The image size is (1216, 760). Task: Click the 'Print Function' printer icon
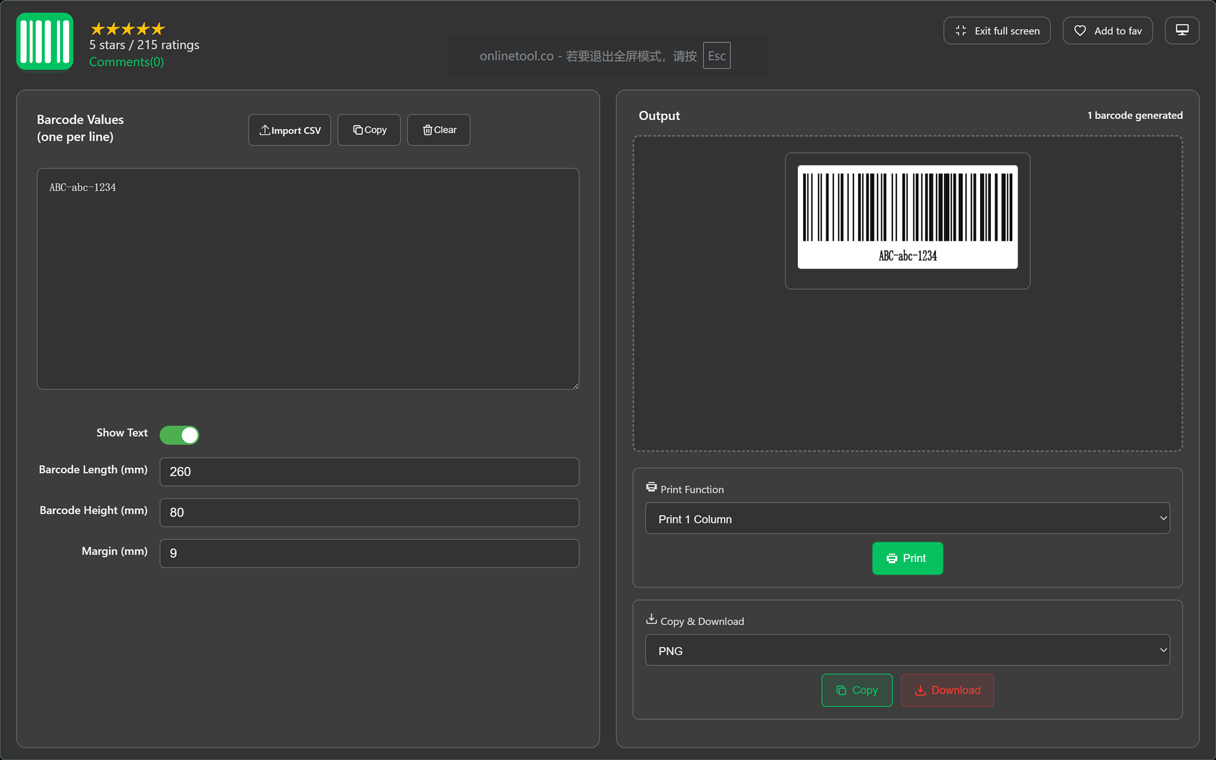pos(652,488)
